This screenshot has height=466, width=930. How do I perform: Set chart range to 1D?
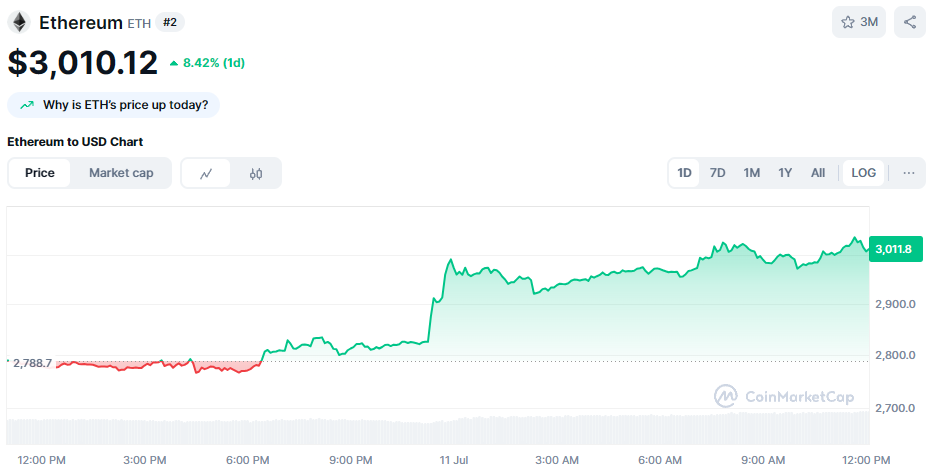[x=684, y=173]
